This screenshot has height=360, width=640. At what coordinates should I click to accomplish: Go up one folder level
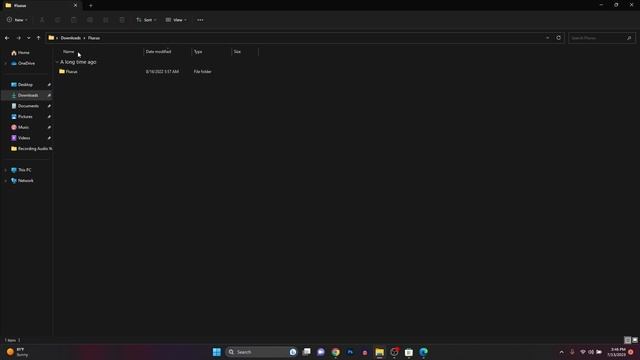38,38
